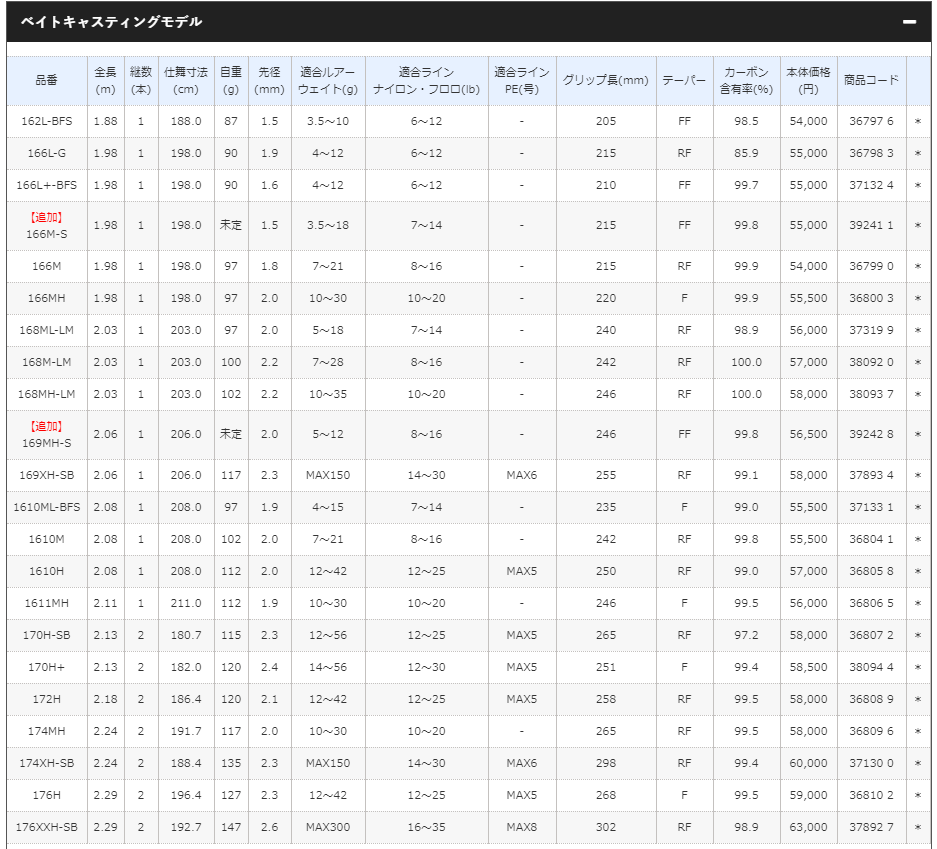Click the asterisk icon in the 176XXH-SB row
Viewport: 937px width, 849px height.
[x=917, y=827]
